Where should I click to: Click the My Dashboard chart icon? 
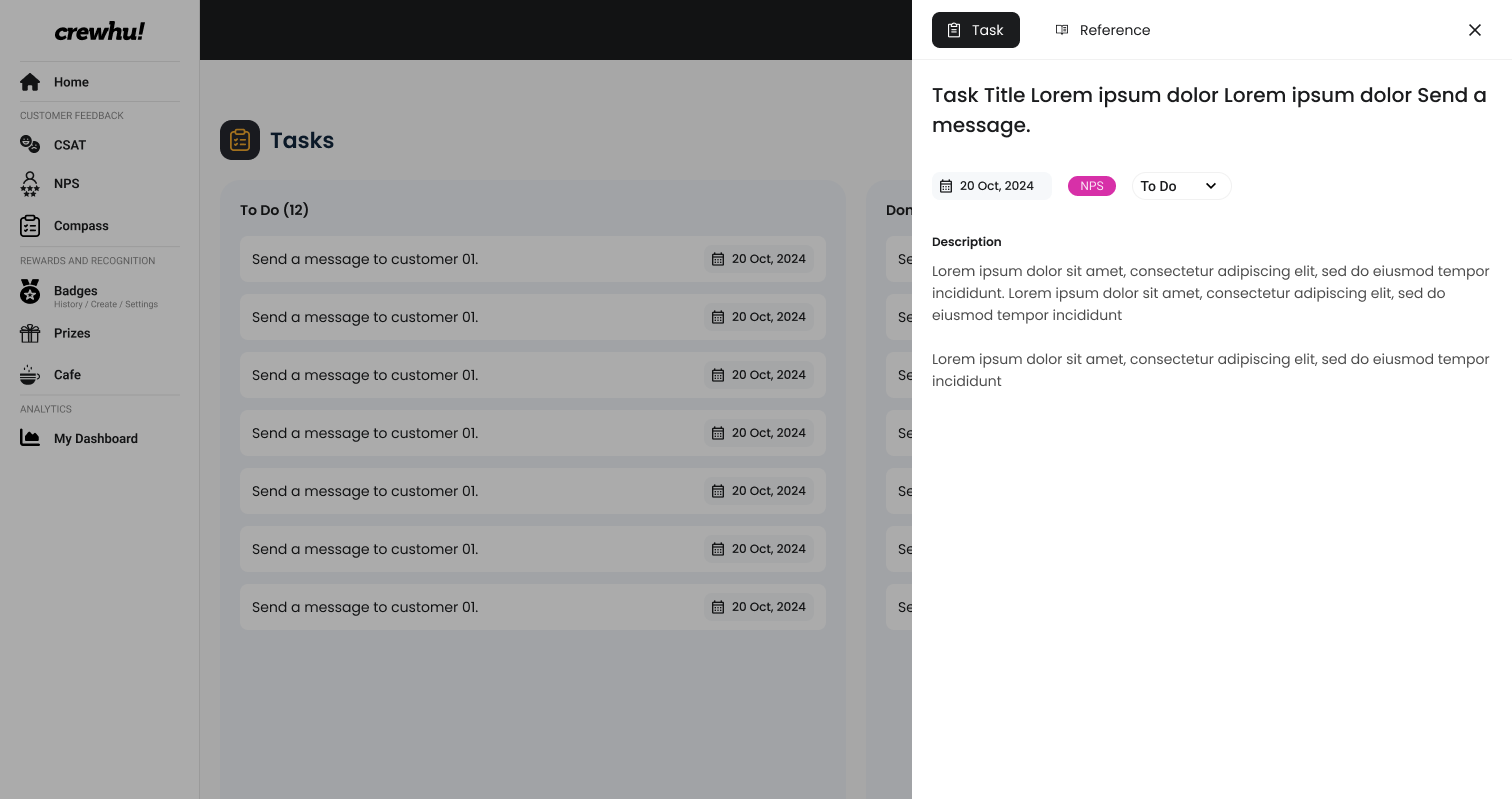(30, 438)
